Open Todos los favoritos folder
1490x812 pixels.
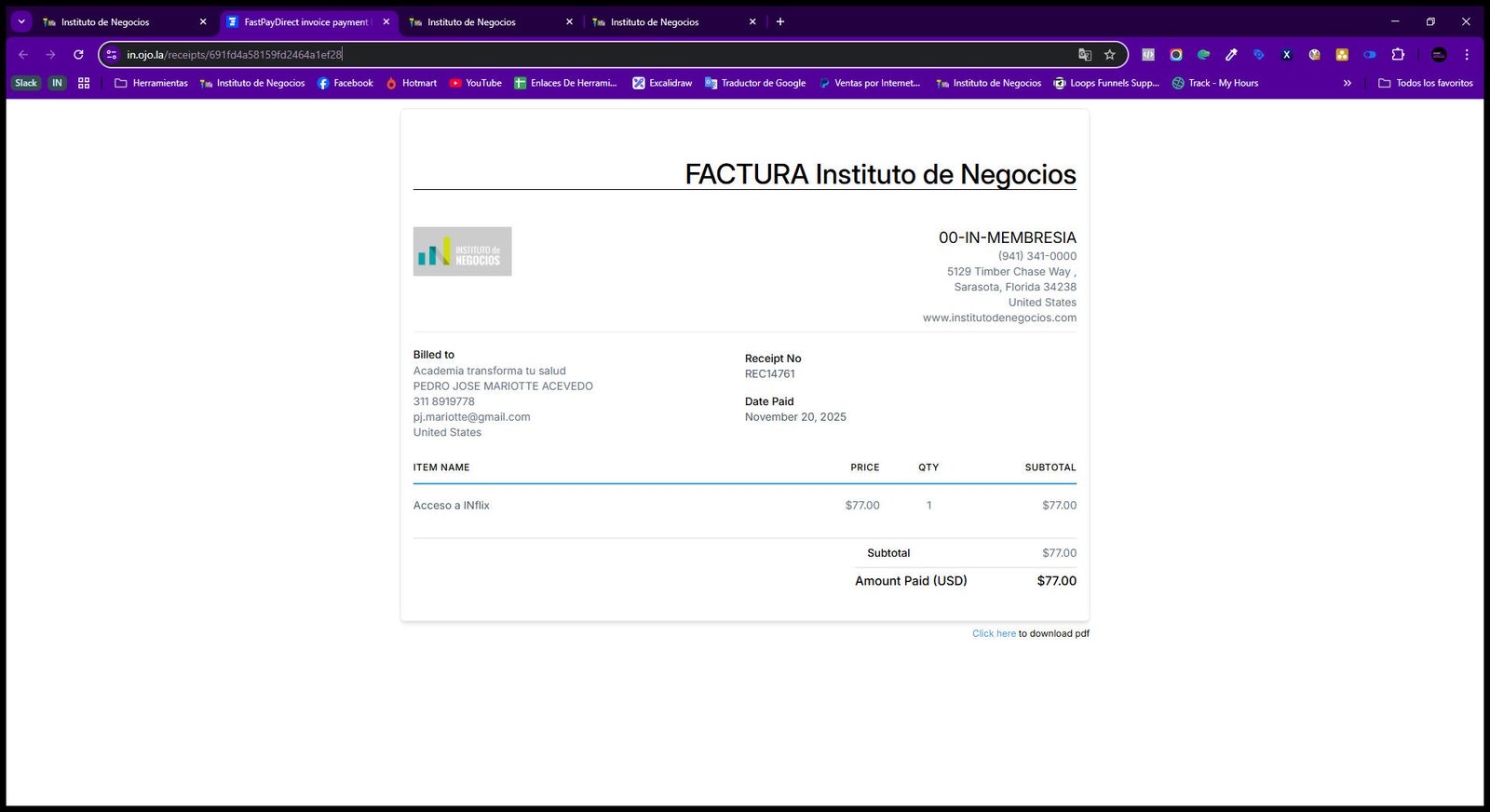coord(1426,83)
